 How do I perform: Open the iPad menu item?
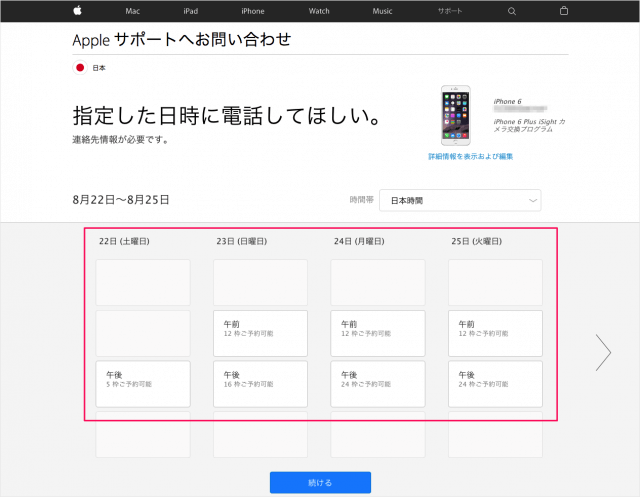[191, 11]
